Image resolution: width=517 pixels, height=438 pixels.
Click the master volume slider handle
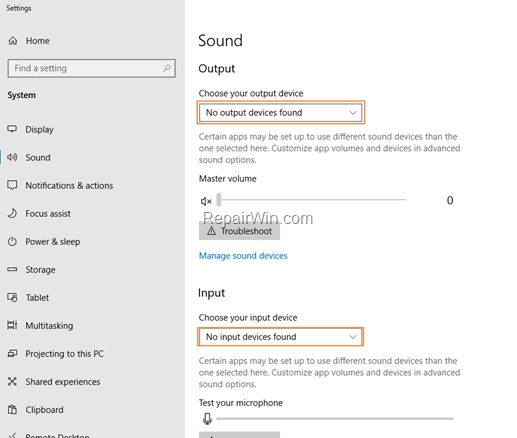point(219,200)
